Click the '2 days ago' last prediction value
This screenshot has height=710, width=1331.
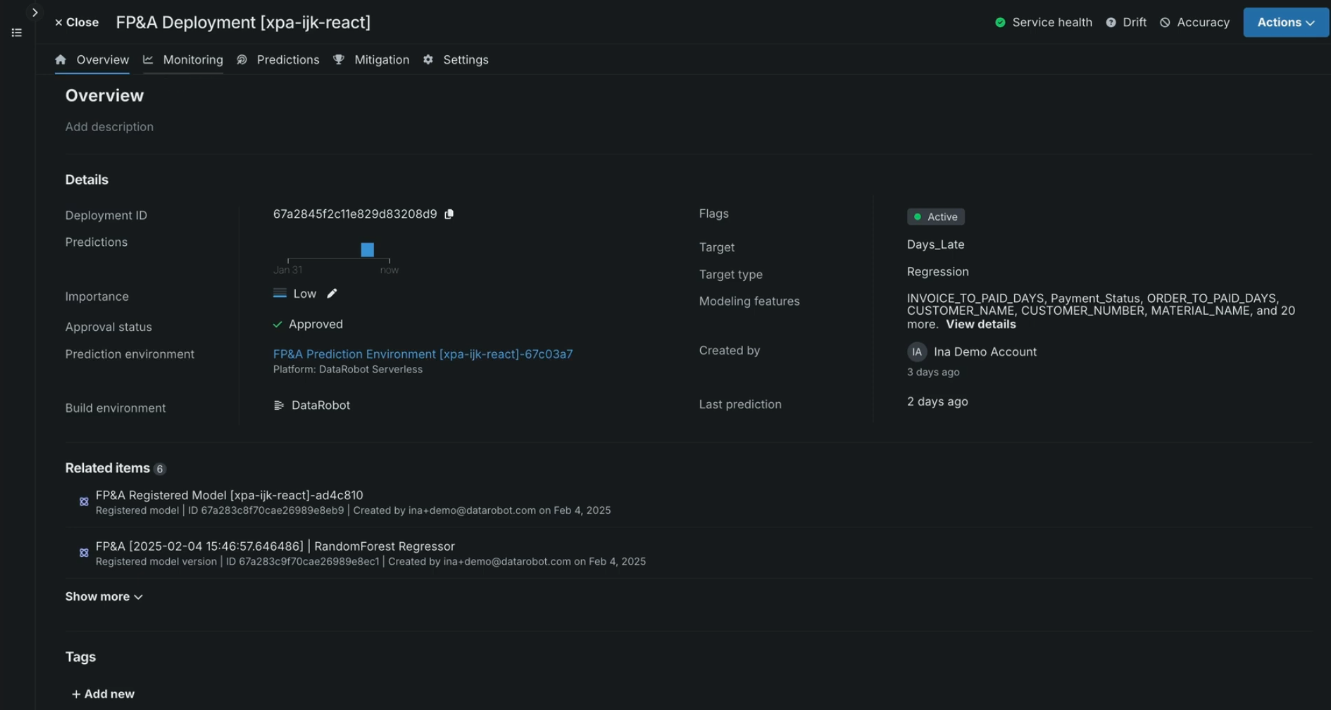pos(937,402)
